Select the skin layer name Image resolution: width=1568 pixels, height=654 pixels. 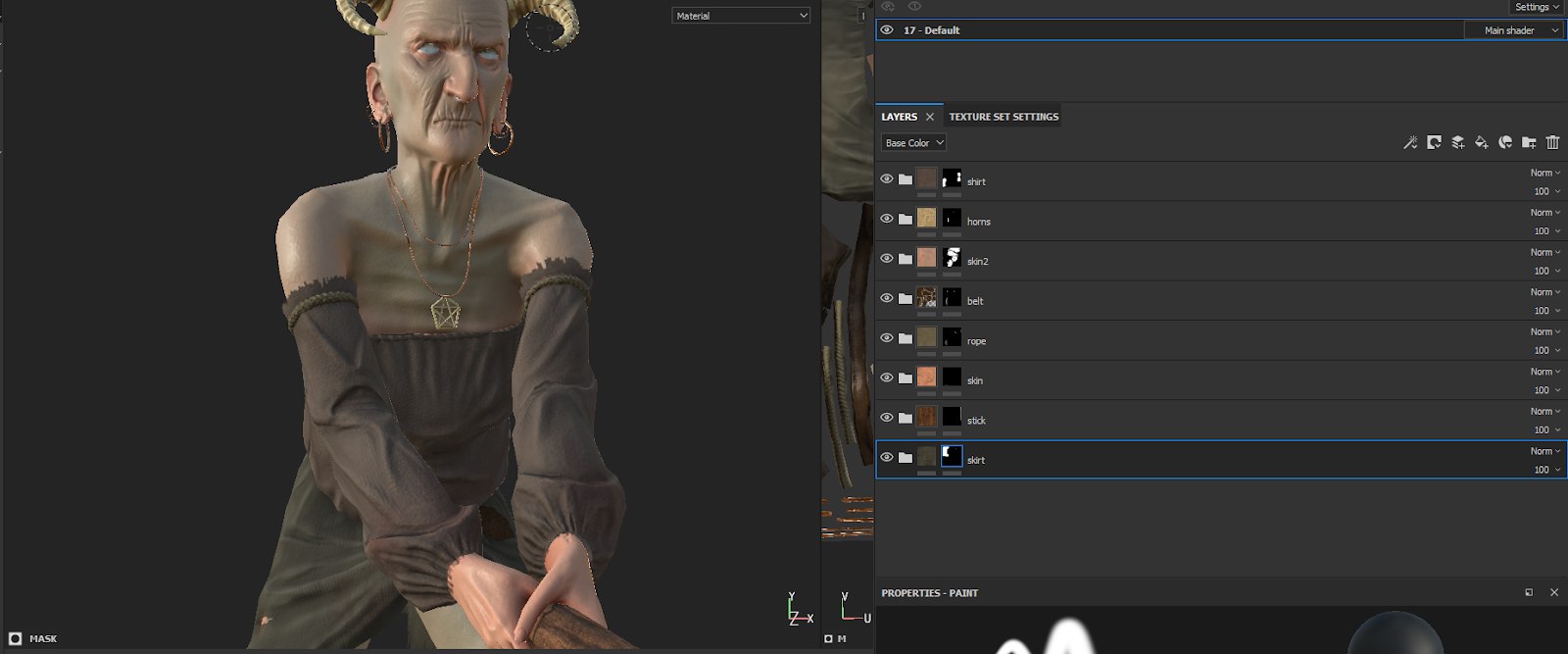tap(974, 380)
